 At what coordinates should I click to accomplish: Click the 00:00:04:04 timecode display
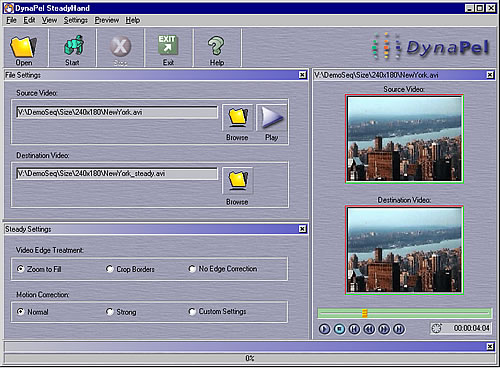pos(471,328)
